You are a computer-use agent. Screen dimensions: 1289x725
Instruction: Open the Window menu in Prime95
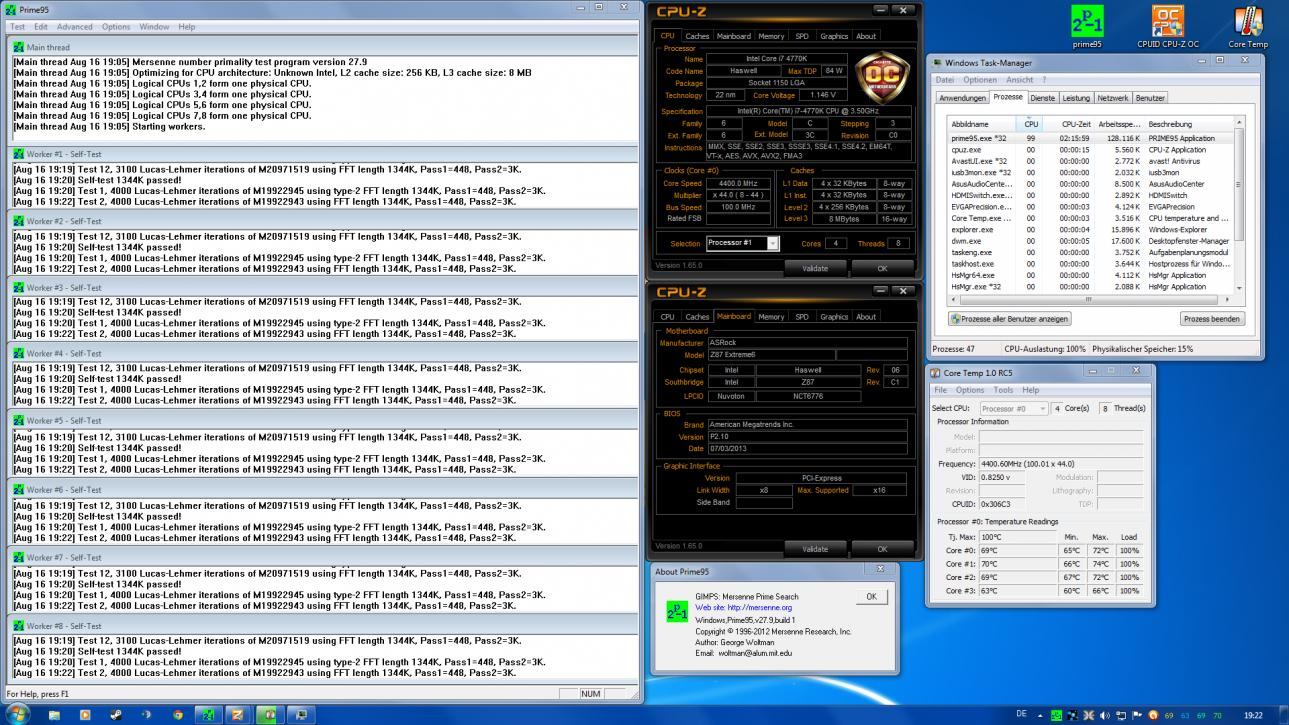point(154,27)
